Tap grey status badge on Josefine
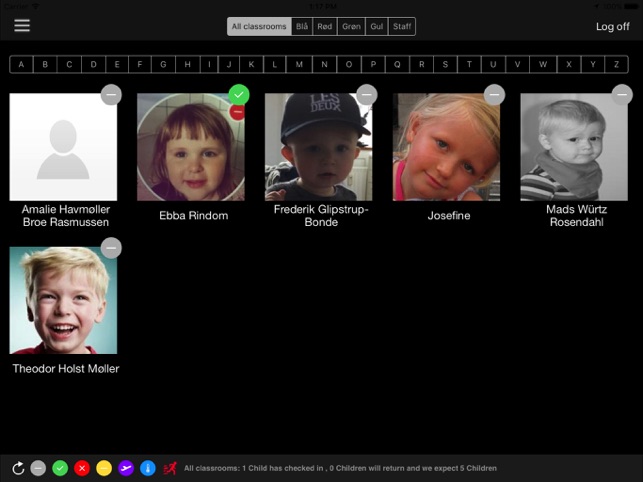The image size is (643, 482). pos(494,95)
